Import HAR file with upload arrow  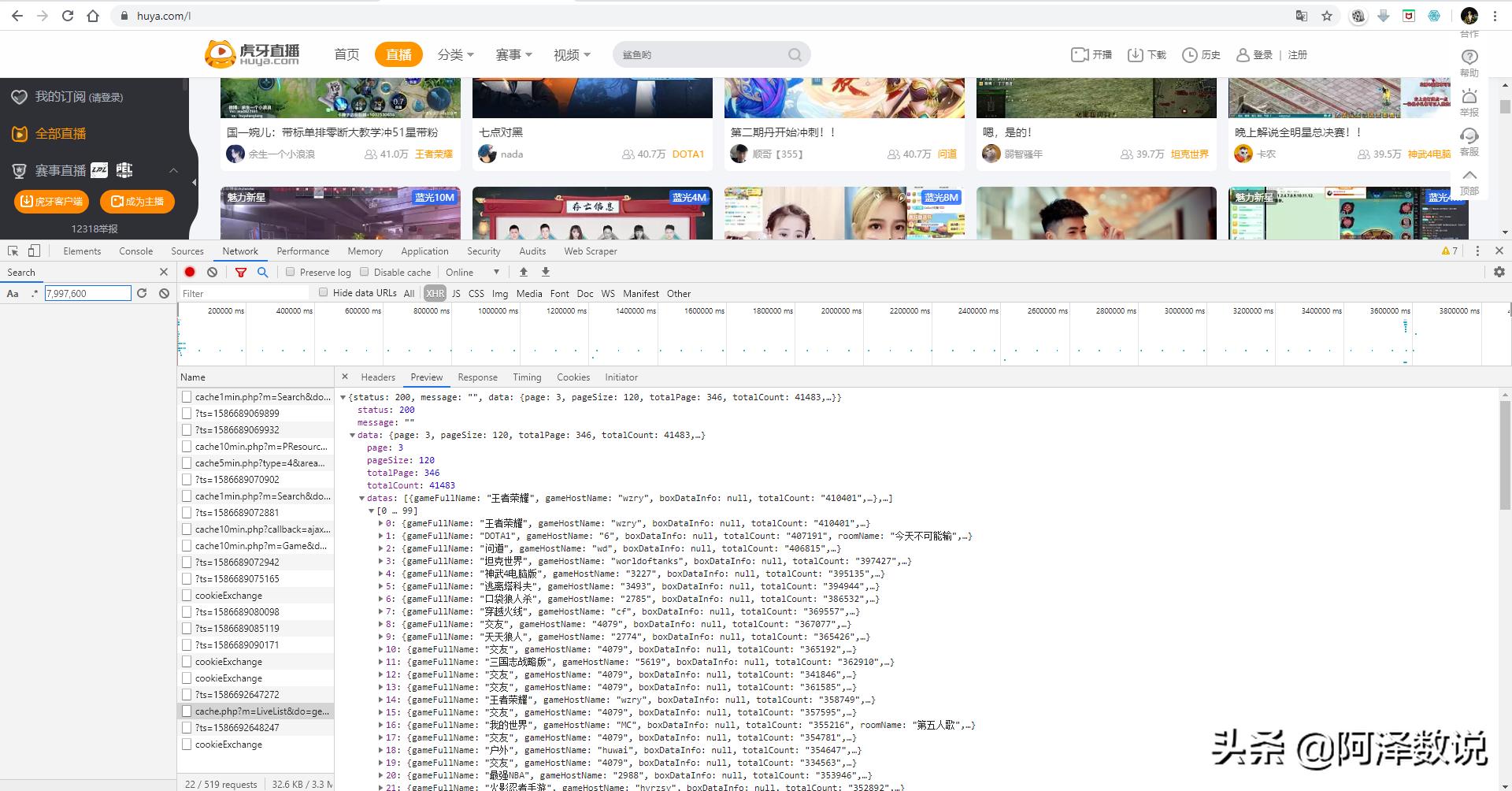click(523, 272)
